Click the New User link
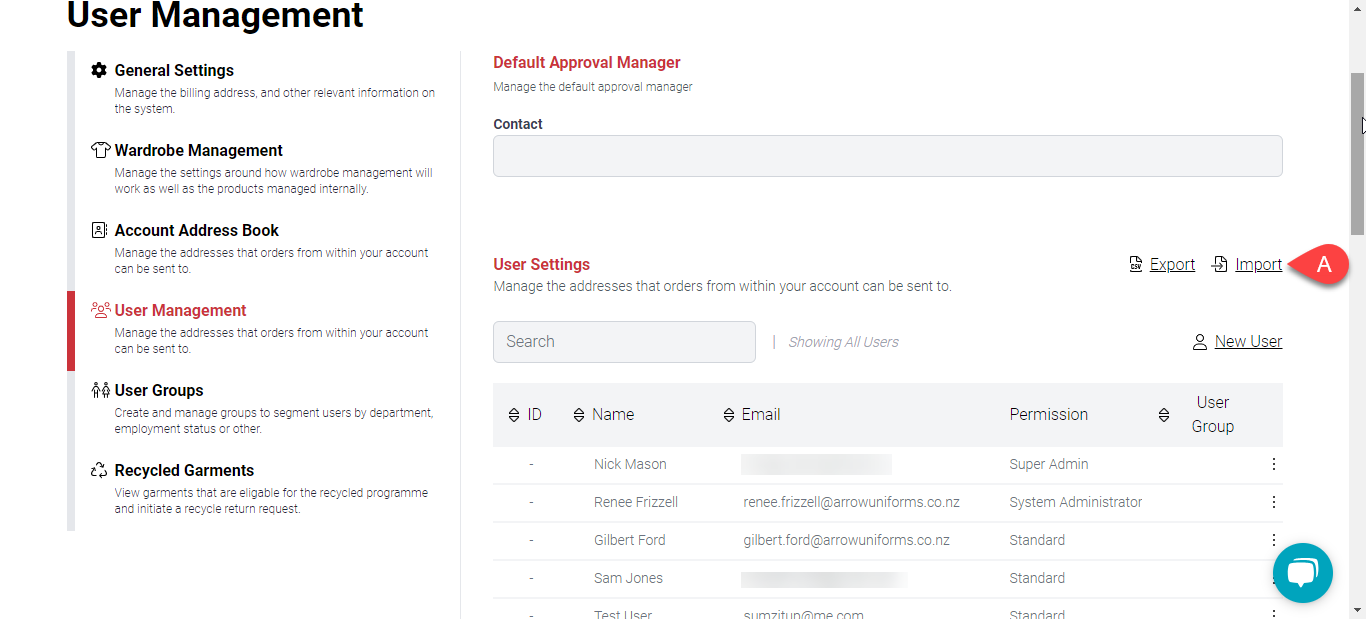 pos(1248,342)
